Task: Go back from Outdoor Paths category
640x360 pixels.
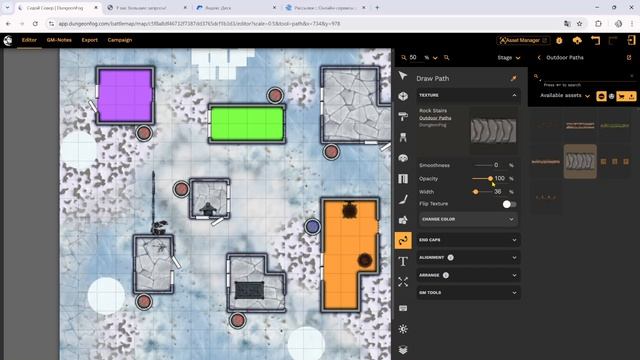Action: point(539,58)
